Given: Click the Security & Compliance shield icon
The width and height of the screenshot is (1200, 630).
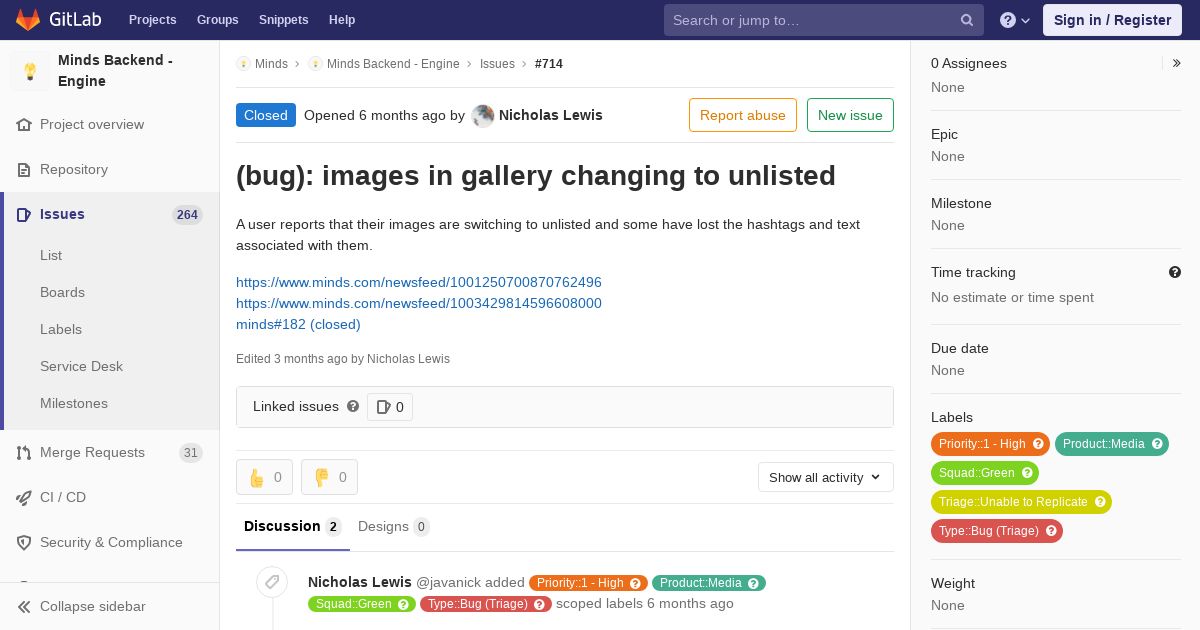Looking at the screenshot, I should (x=24, y=543).
